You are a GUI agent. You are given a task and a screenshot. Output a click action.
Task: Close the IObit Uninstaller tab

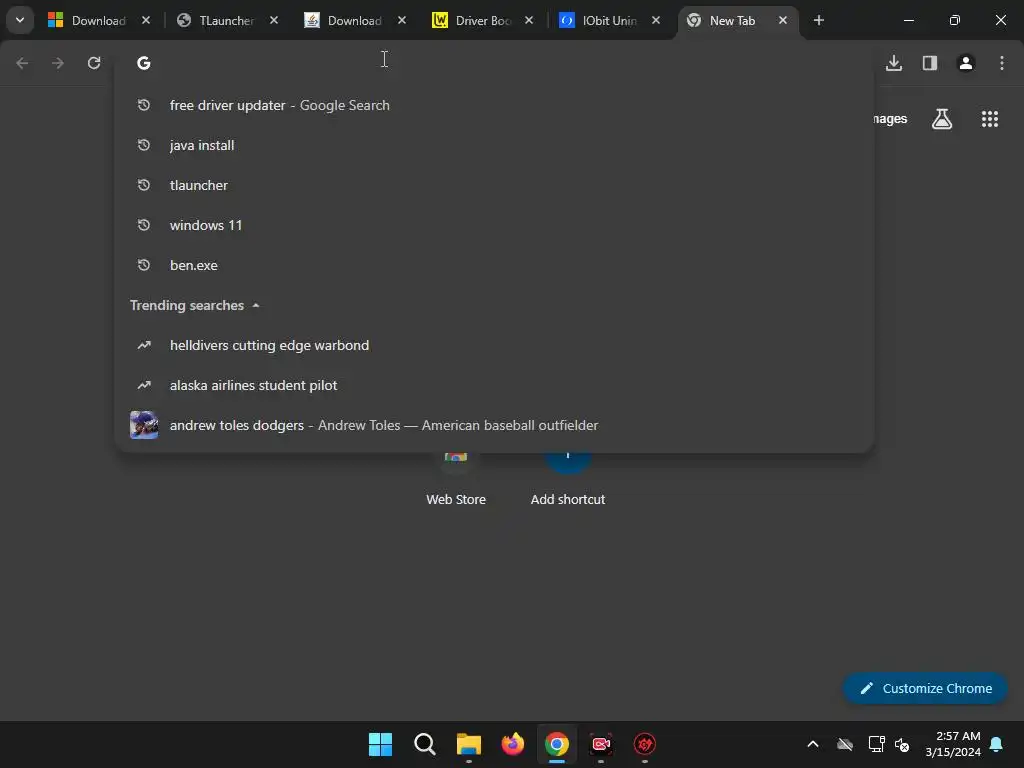(x=656, y=20)
